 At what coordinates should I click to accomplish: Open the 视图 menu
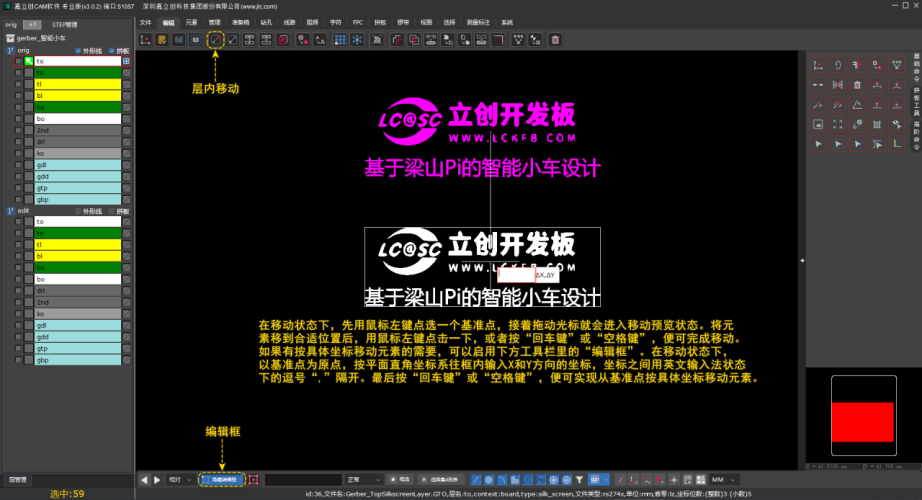click(426, 23)
